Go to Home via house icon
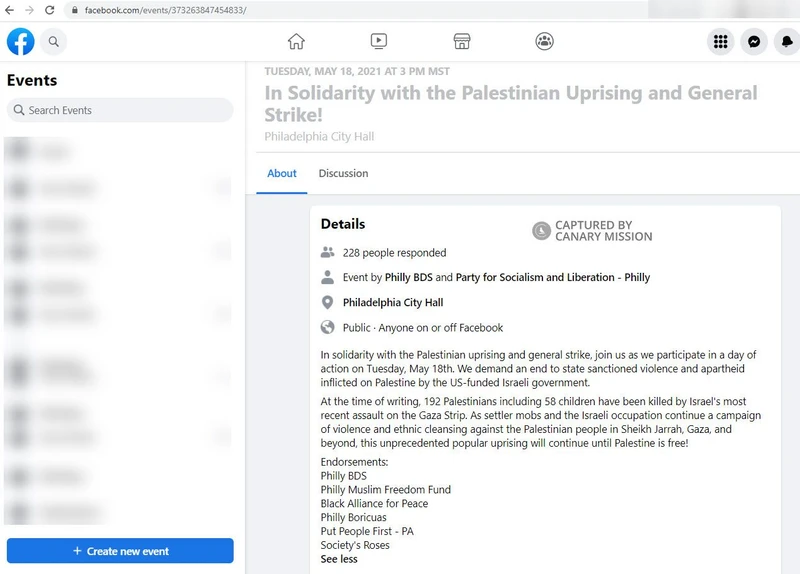The image size is (800, 574). pos(296,41)
